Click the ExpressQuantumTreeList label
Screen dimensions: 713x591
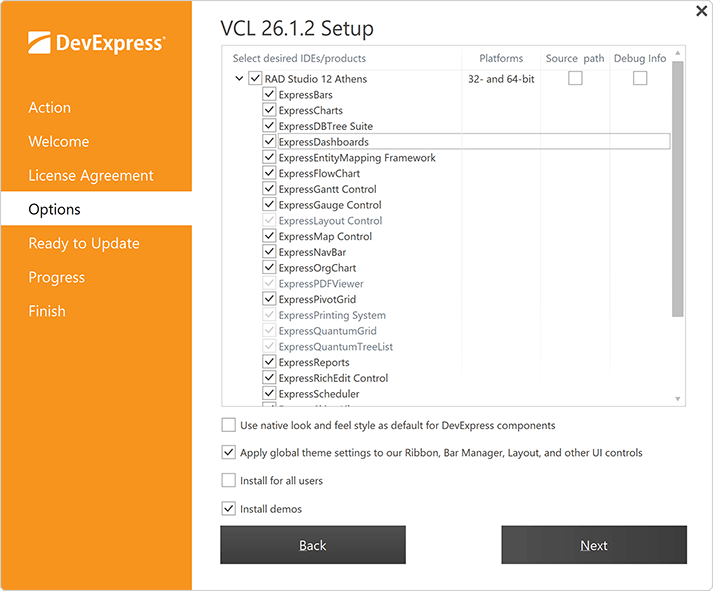(336, 347)
